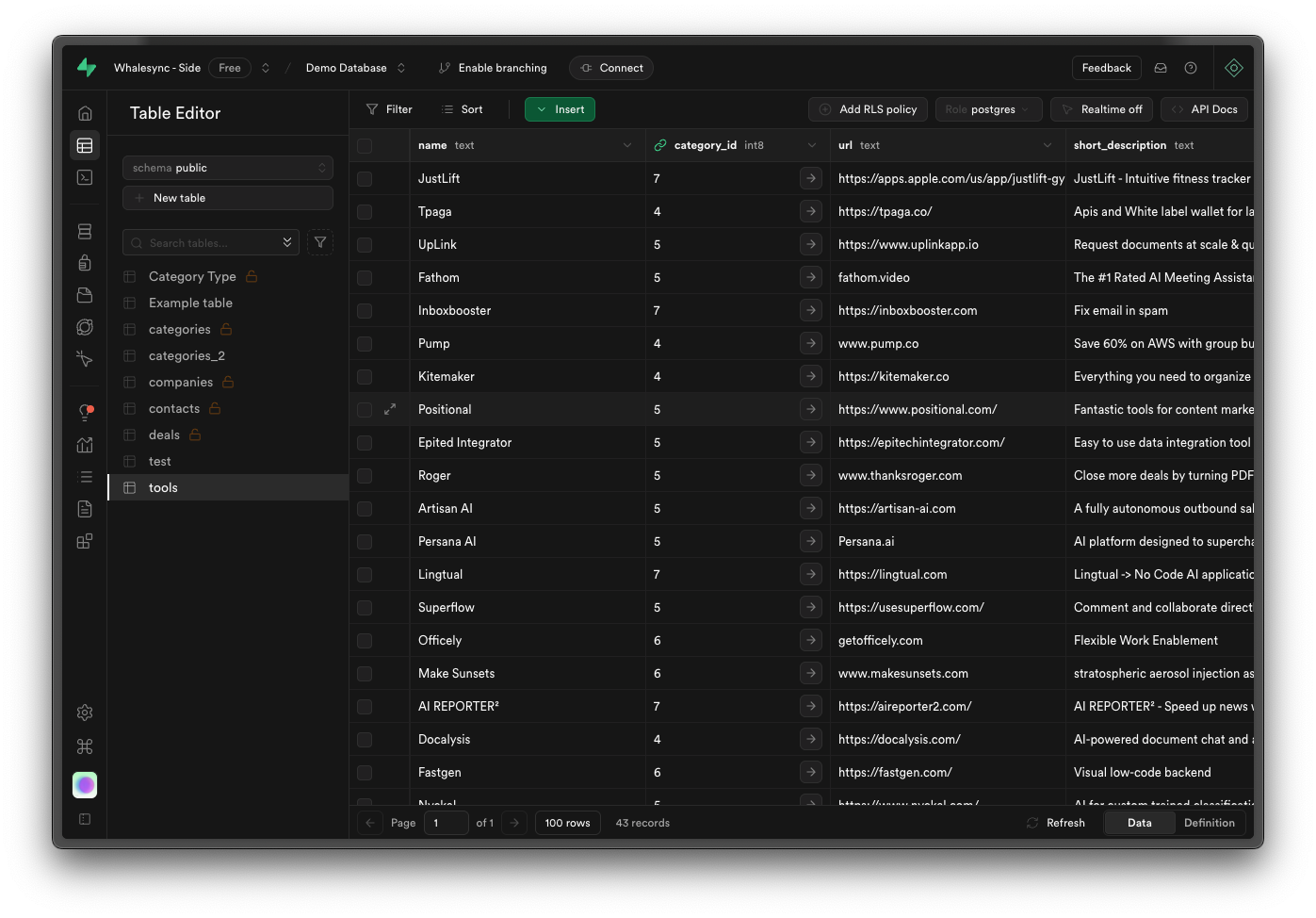Image resolution: width=1316 pixels, height=918 pixels.
Task: Toggle select-all rows checkbox in header
Action: pos(365,145)
